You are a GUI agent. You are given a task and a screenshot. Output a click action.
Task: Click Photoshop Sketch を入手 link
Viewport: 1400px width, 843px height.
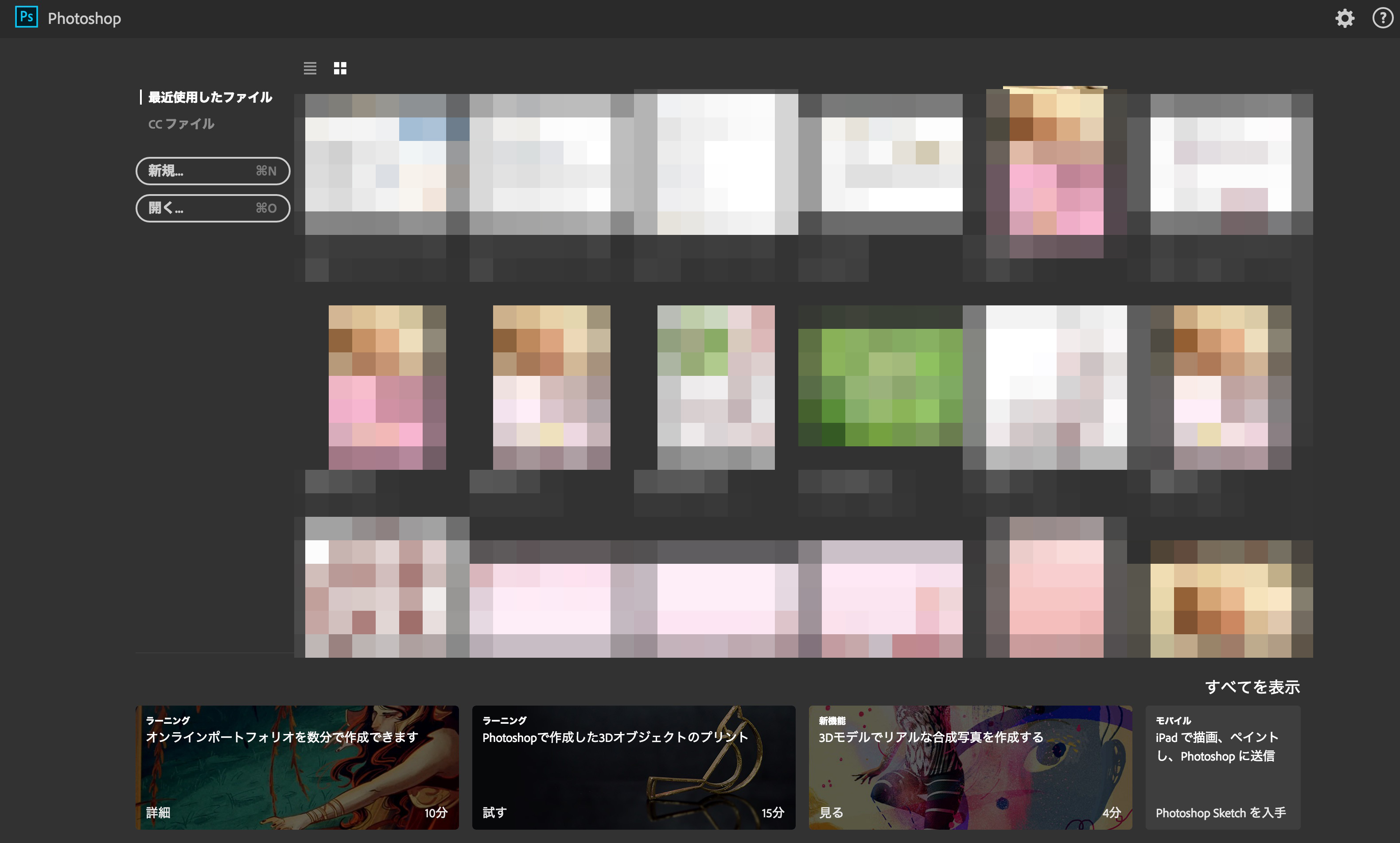pos(1221,813)
